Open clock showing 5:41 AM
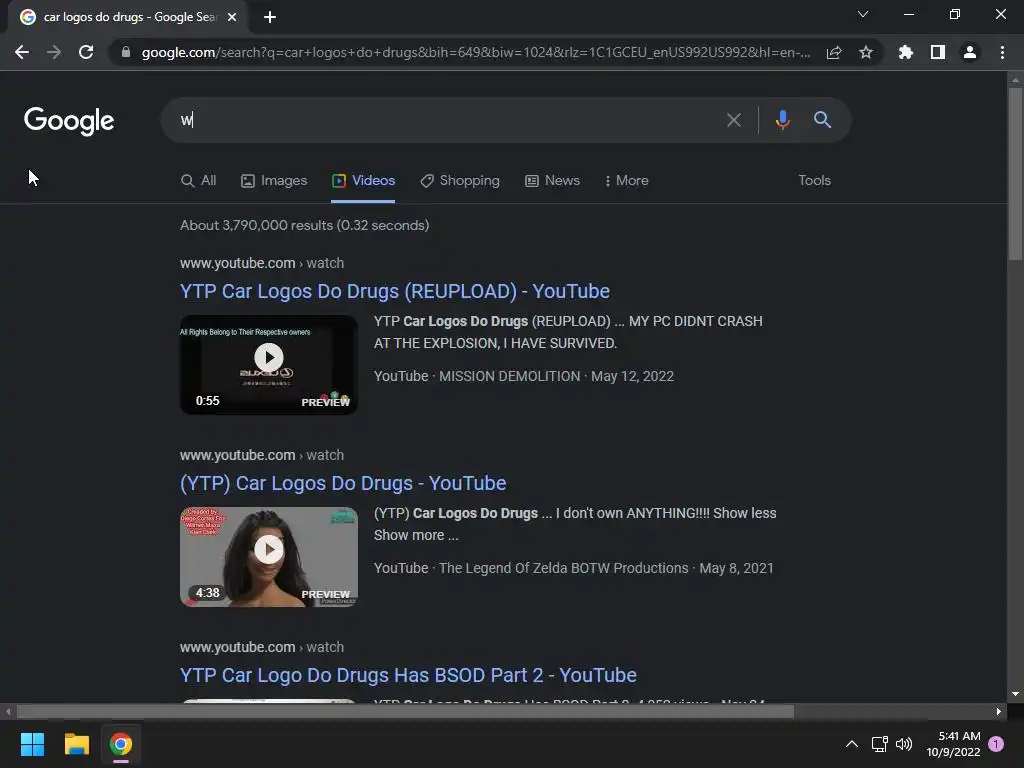 pos(953,744)
